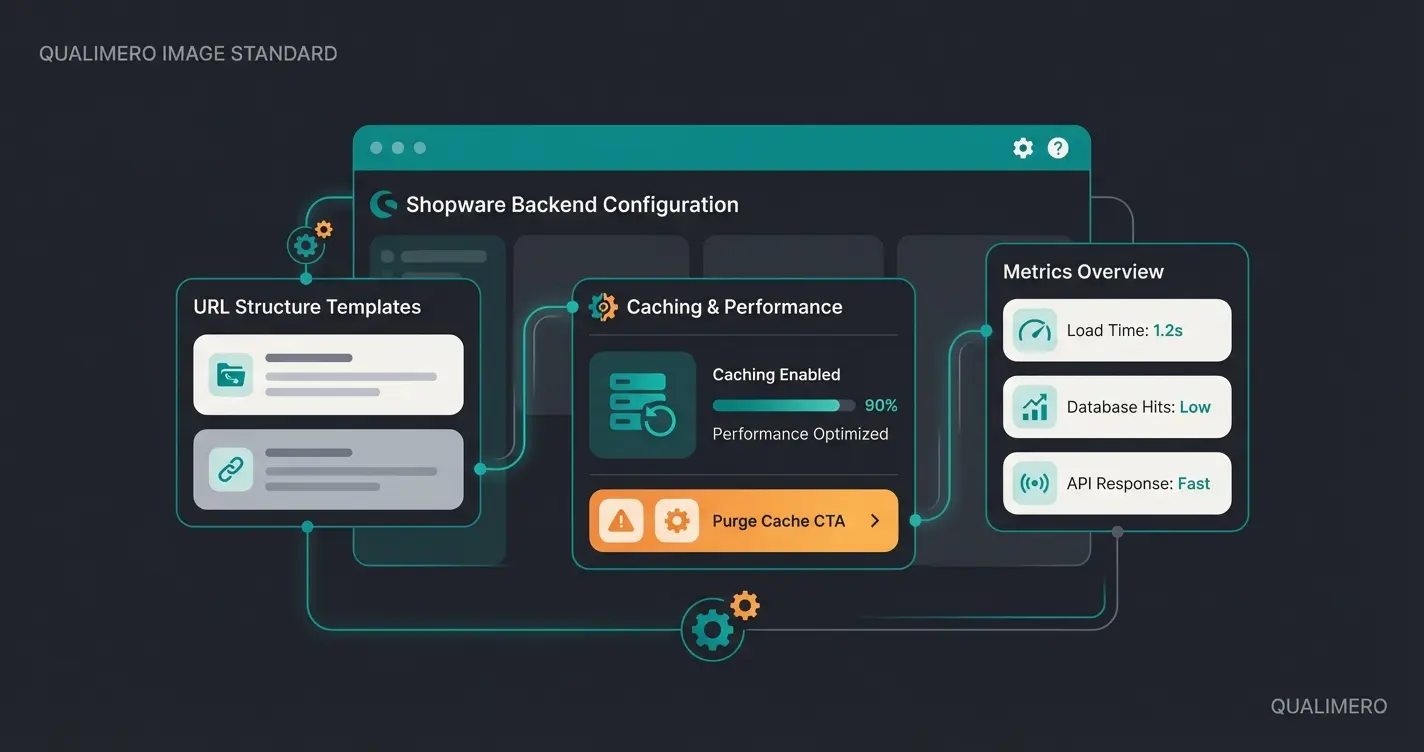Click the help question mark icon
The image size is (1424, 752).
coord(1057,147)
